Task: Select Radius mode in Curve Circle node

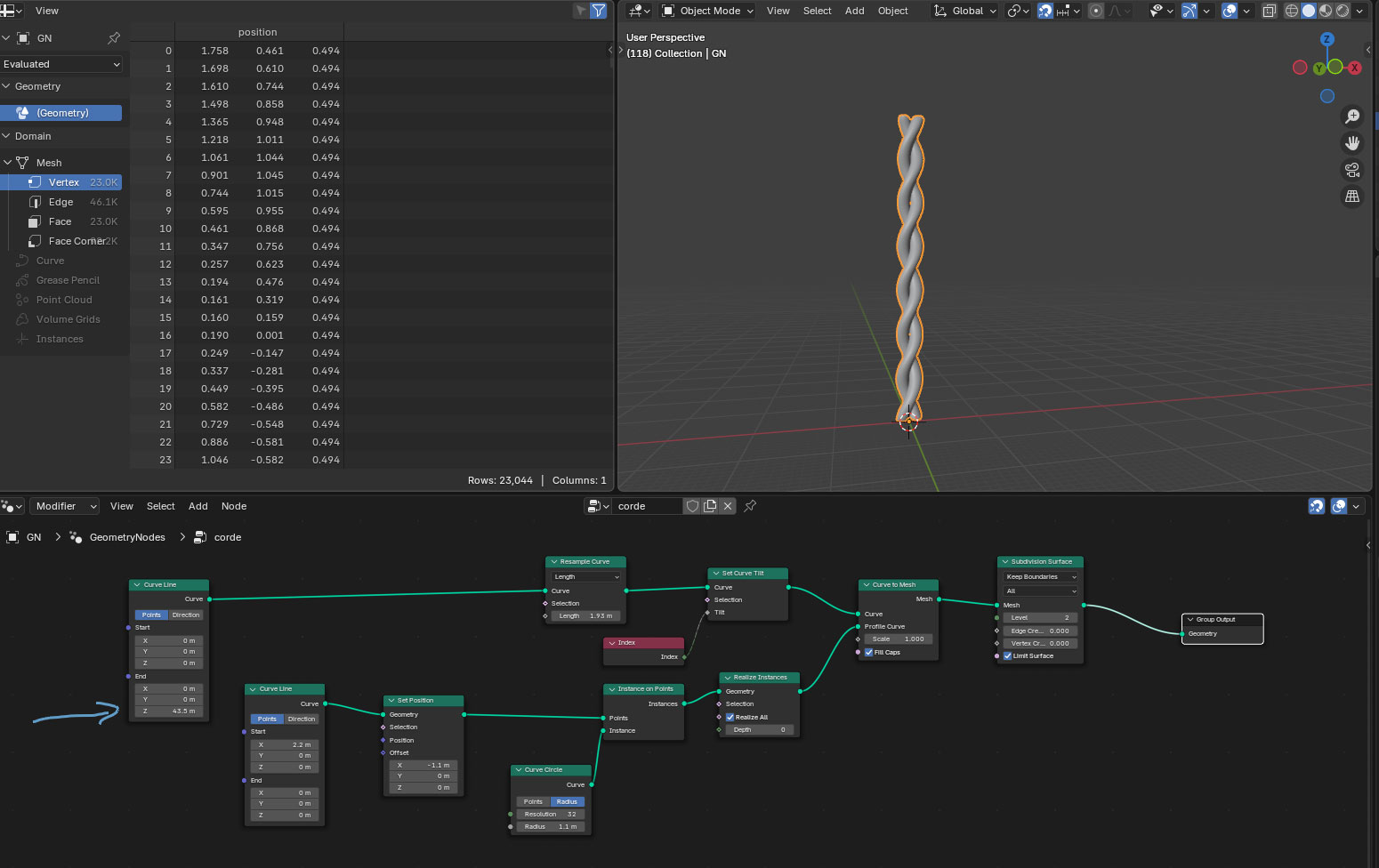Action: tap(567, 801)
